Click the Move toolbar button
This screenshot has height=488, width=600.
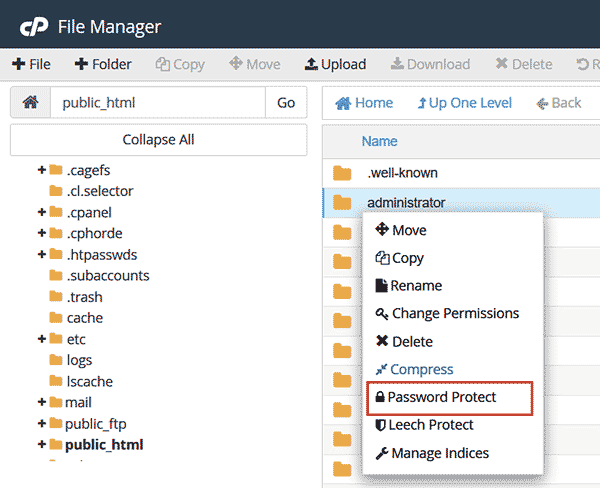point(254,64)
